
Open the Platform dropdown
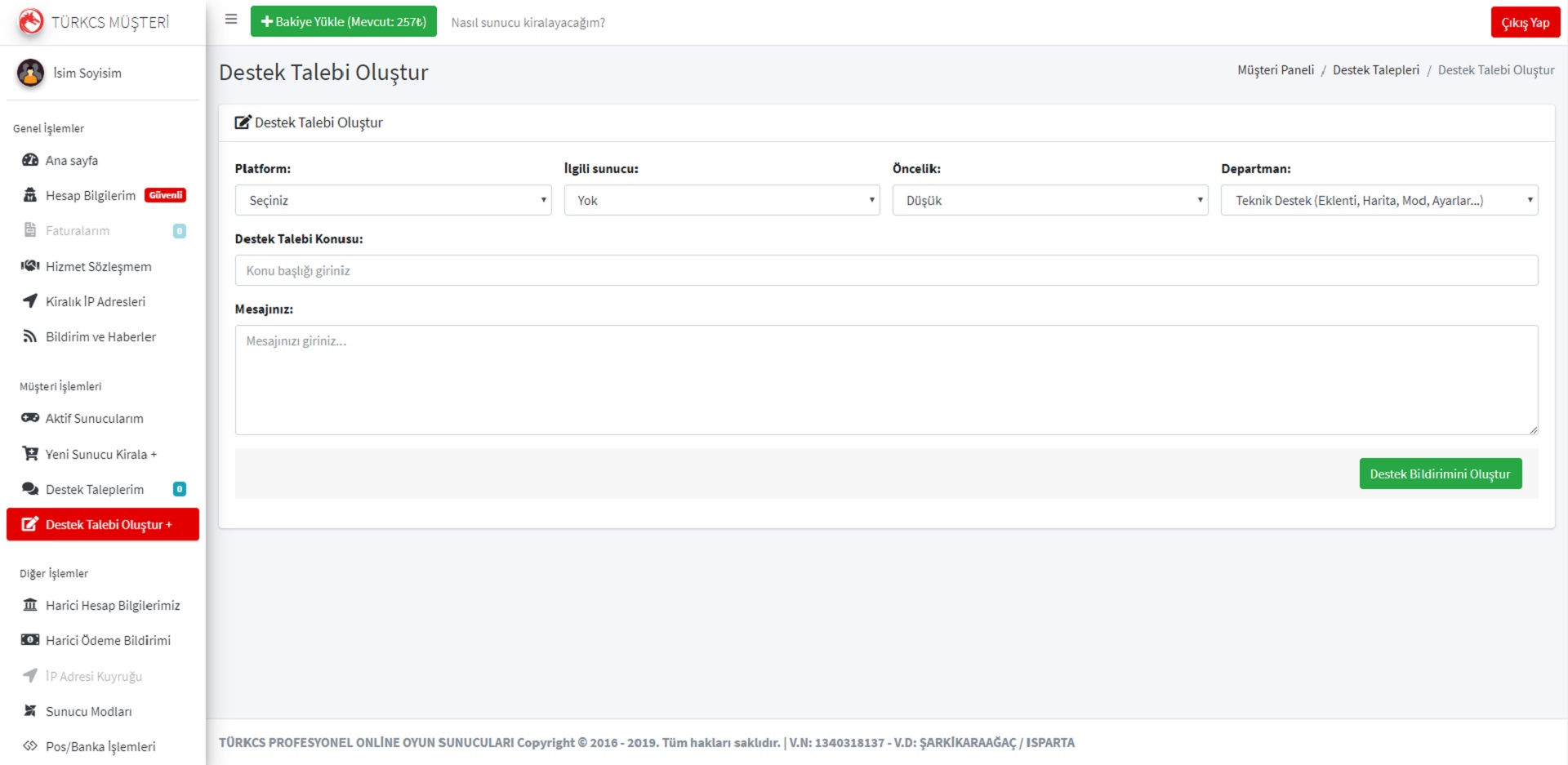coord(393,200)
